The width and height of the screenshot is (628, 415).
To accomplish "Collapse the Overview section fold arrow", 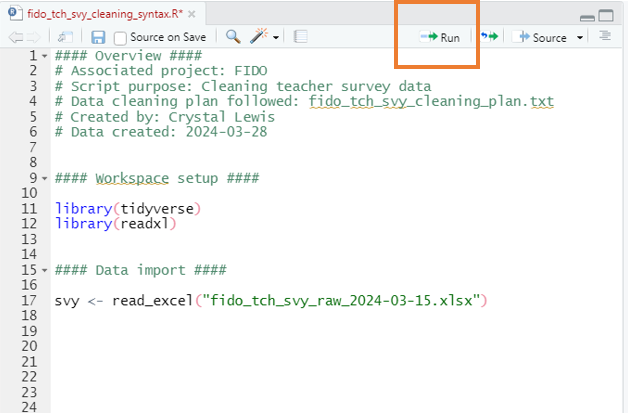I will 45,56.
